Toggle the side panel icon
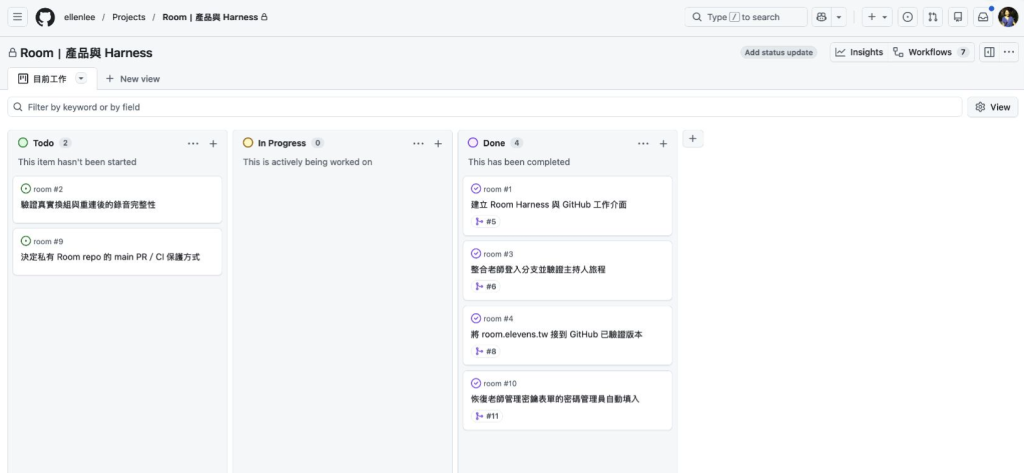 pos(989,52)
